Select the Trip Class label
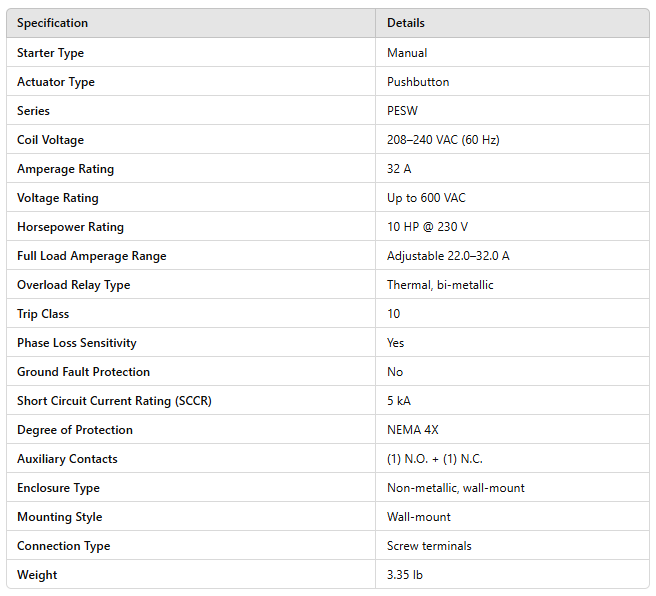Image resolution: width=656 pixels, height=596 pixels. click(43, 314)
